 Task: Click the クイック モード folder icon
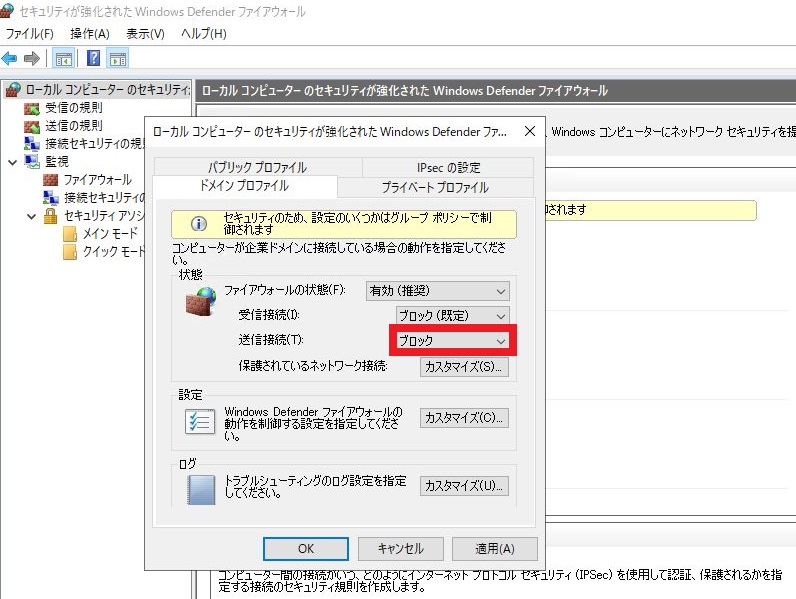pyautogui.click(x=70, y=252)
